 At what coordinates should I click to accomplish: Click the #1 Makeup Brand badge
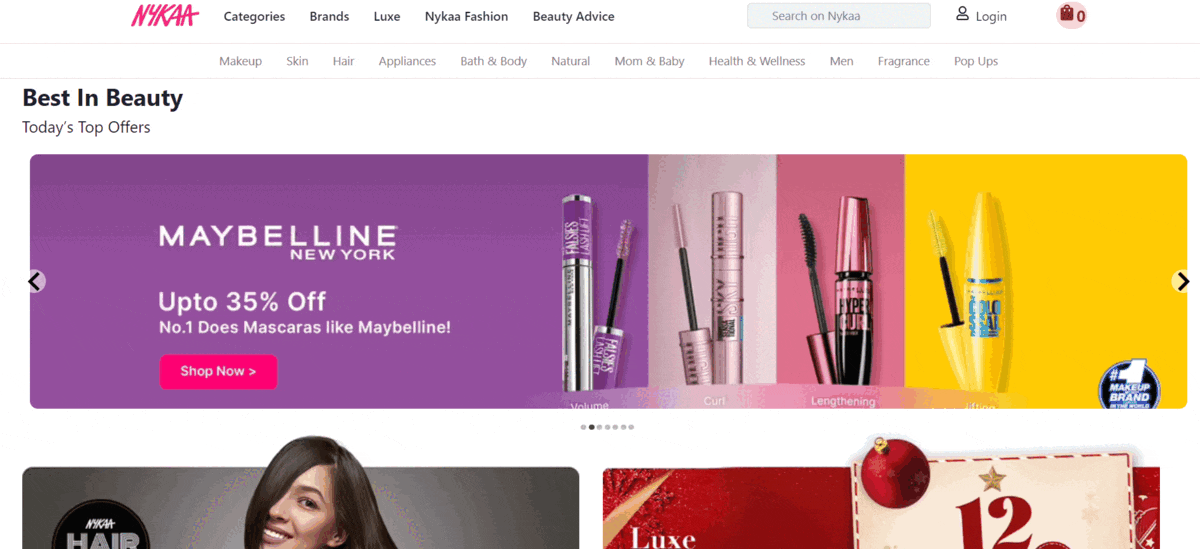tap(1129, 385)
